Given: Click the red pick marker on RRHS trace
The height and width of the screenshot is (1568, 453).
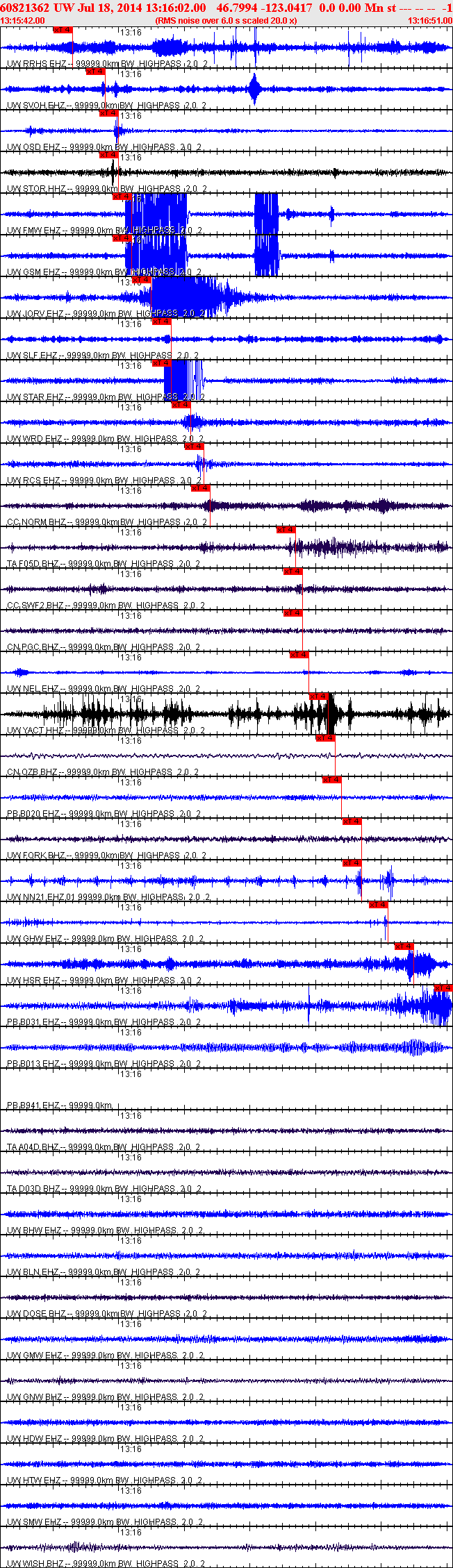Looking at the screenshot, I should [63, 29].
